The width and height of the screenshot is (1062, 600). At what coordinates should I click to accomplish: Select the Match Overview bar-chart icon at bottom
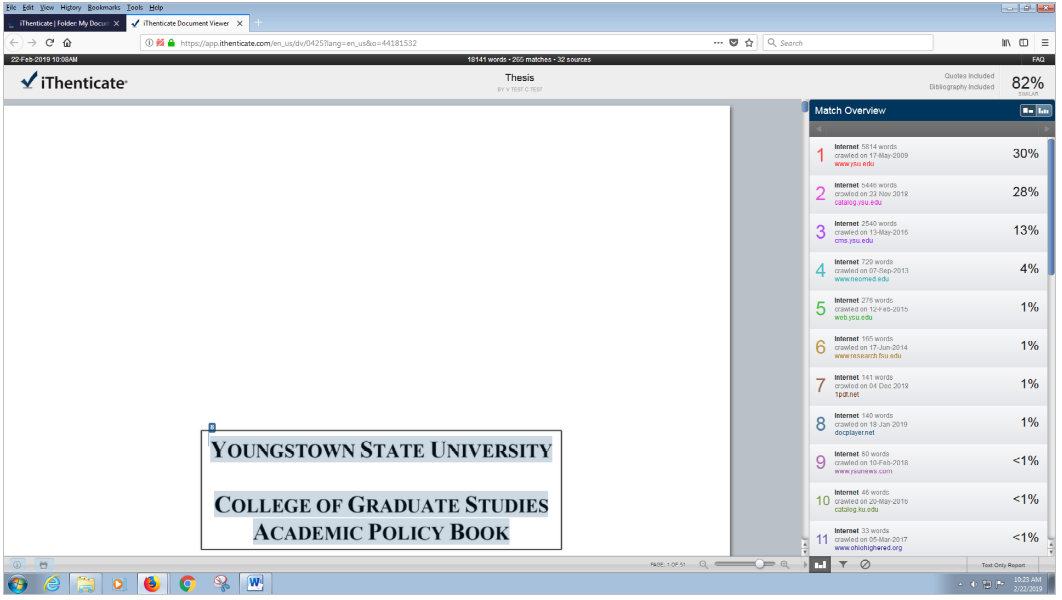click(x=820, y=565)
